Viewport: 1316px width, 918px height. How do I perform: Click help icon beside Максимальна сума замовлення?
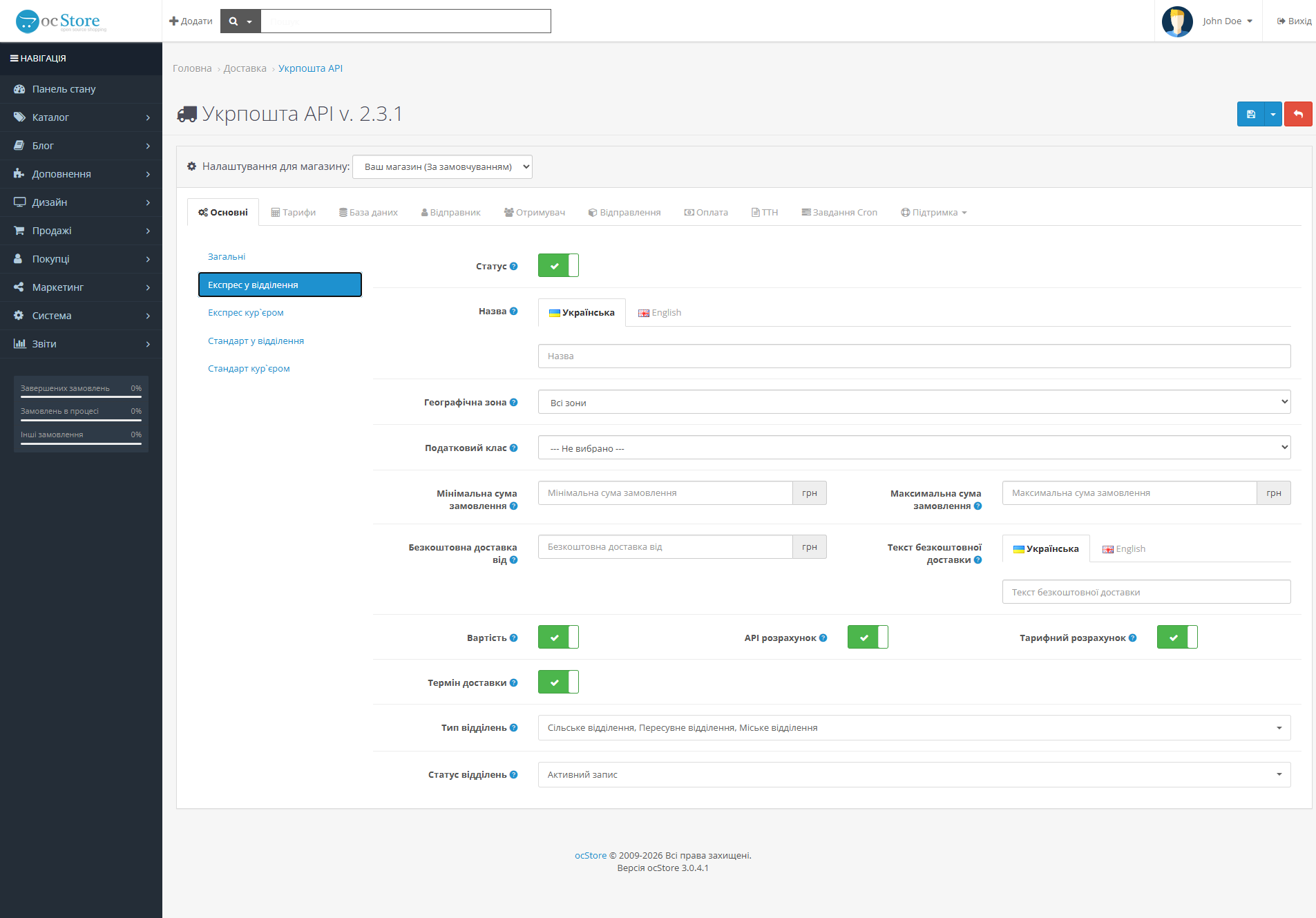978,506
